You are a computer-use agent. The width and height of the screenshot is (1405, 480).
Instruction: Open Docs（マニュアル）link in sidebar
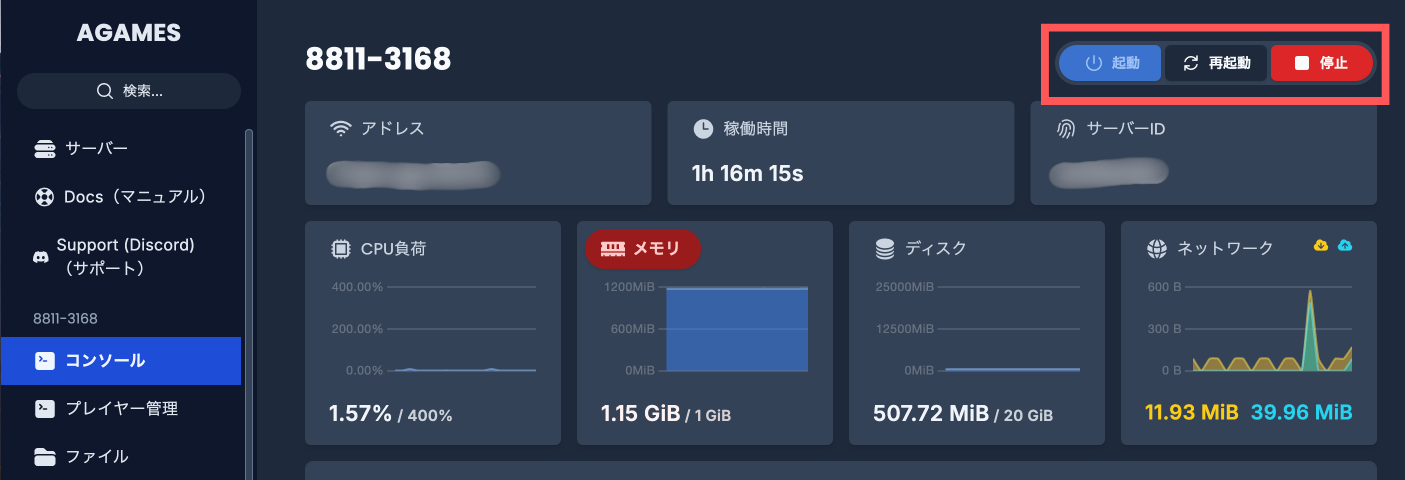point(134,196)
